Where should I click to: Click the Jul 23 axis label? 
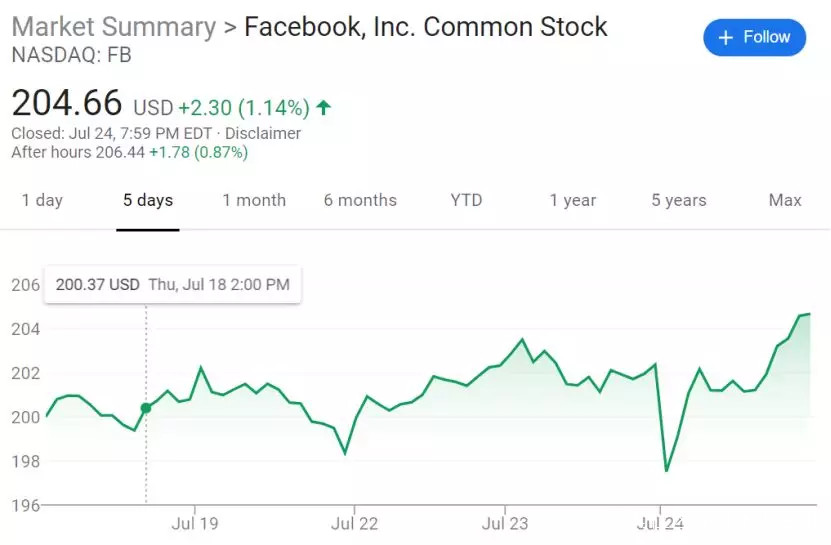click(505, 523)
